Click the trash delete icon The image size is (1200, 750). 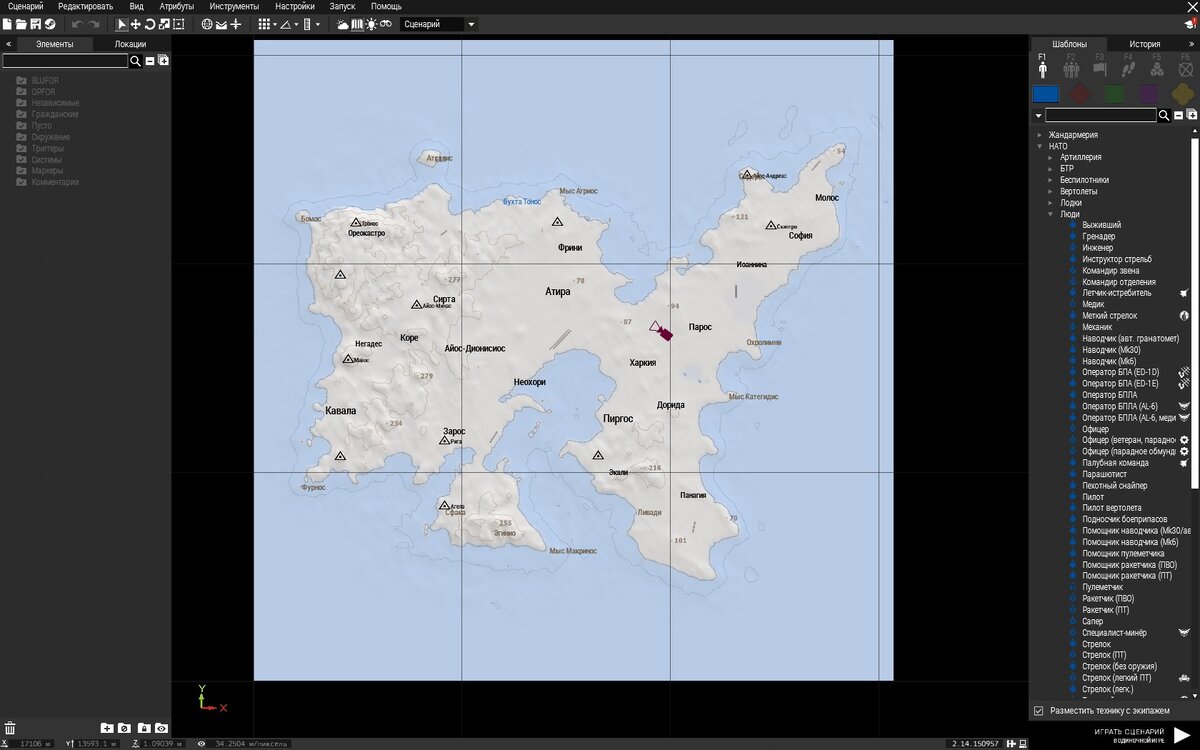click(10, 728)
